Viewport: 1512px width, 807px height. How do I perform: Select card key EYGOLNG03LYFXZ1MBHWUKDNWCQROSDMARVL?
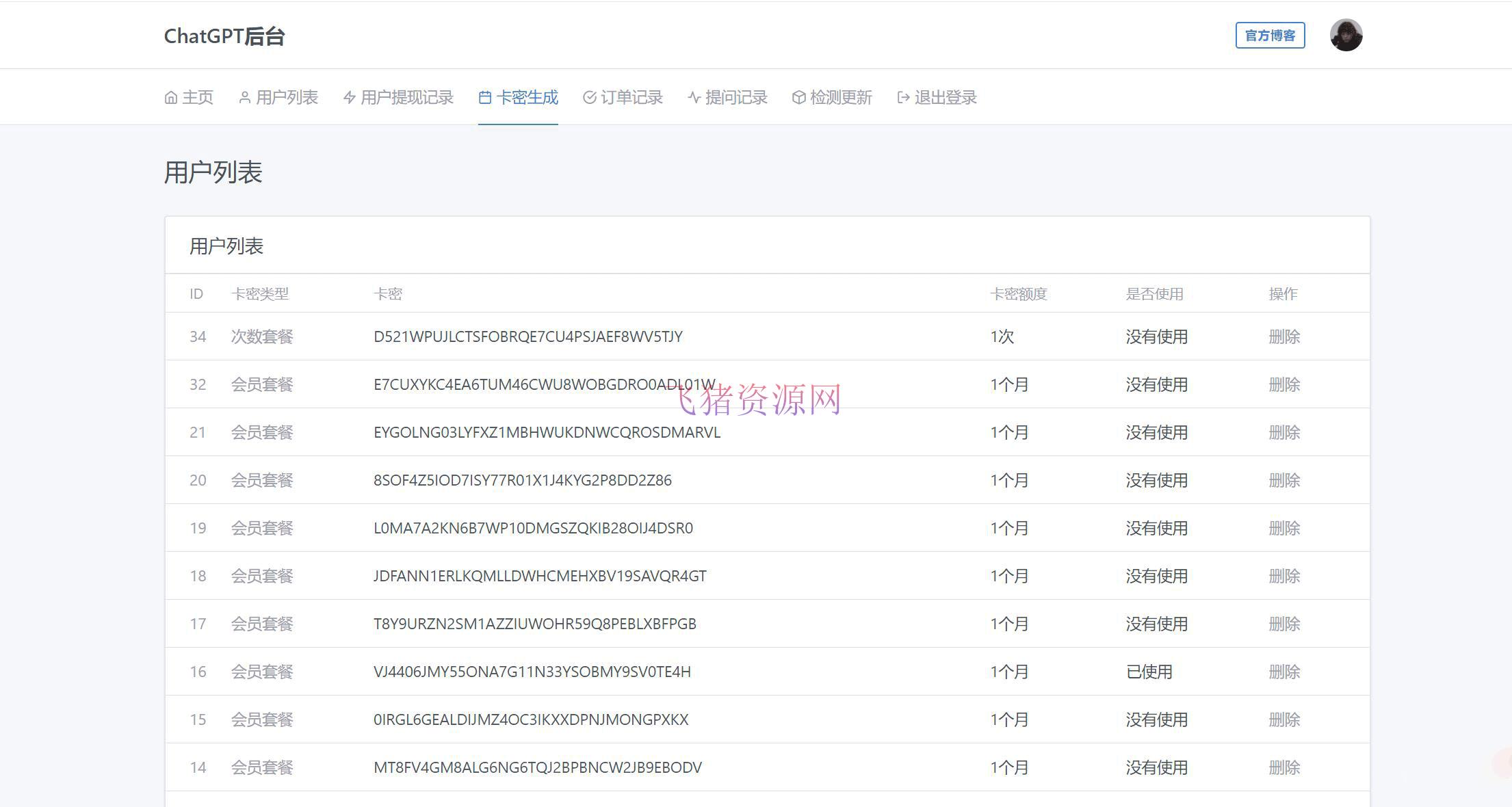coord(547,432)
